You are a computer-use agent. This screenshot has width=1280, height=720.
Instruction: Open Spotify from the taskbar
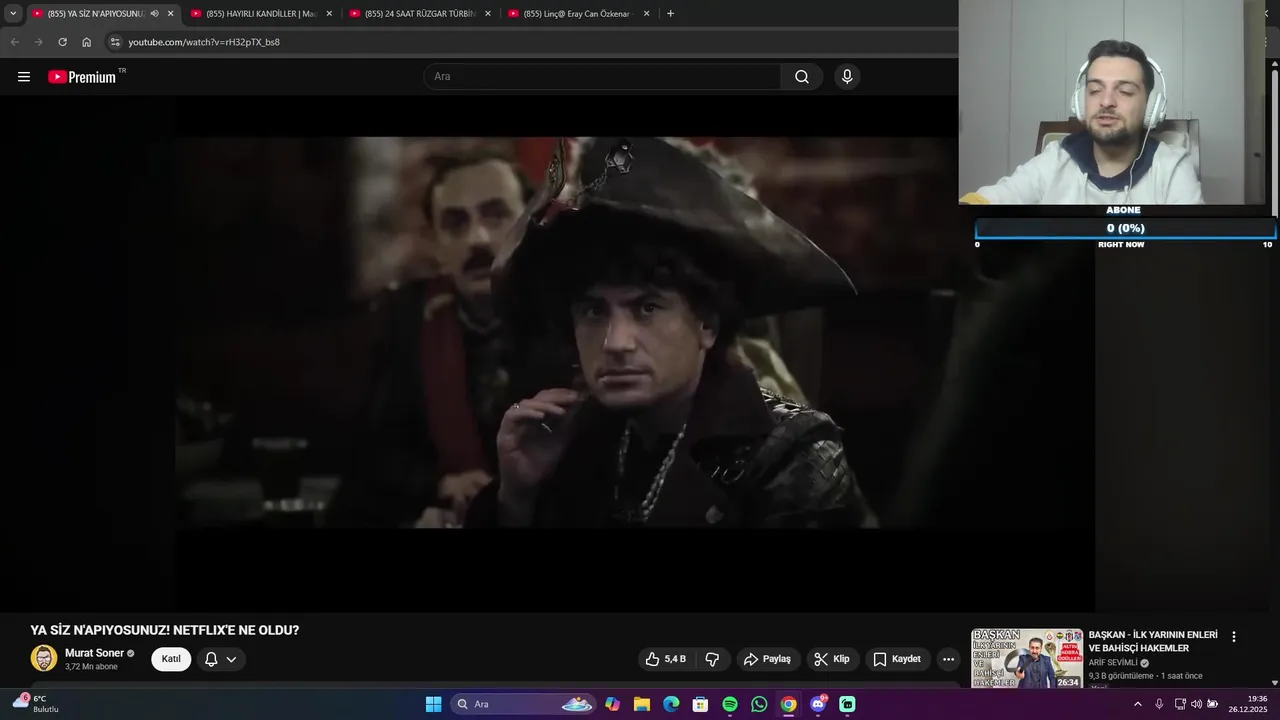(x=730, y=704)
